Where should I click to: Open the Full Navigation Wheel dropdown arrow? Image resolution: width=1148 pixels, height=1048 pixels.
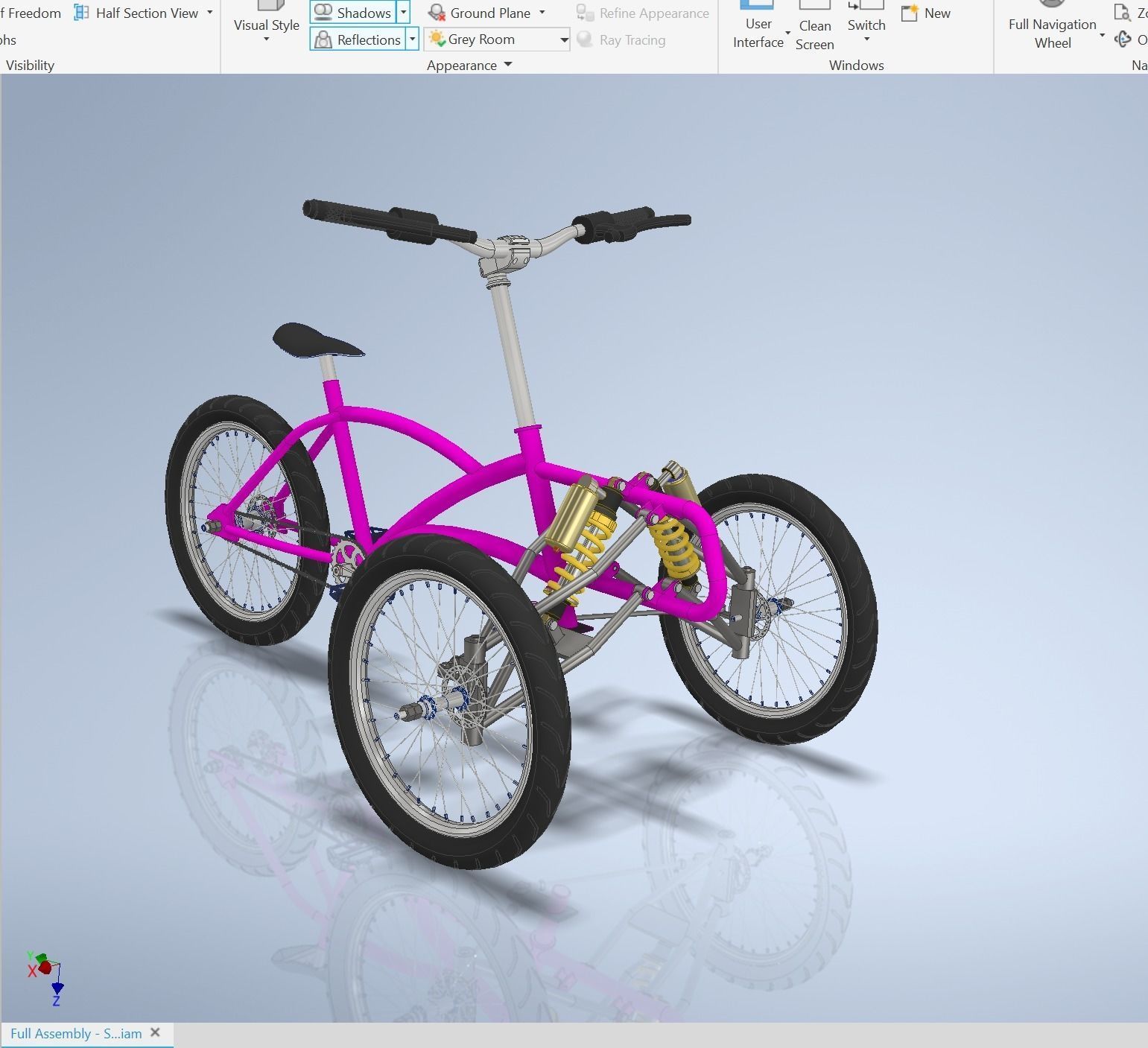1102,34
